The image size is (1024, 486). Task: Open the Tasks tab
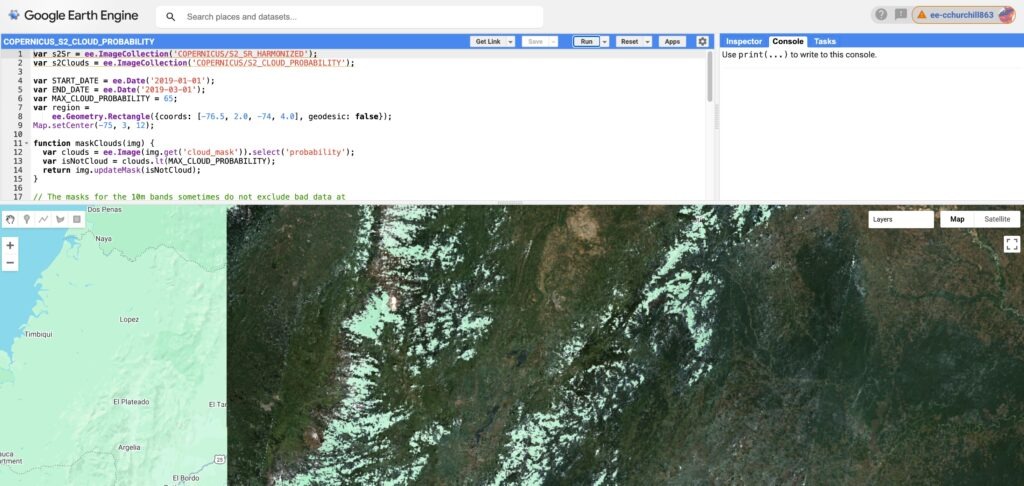pyautogui.click(x=825, y=41)
